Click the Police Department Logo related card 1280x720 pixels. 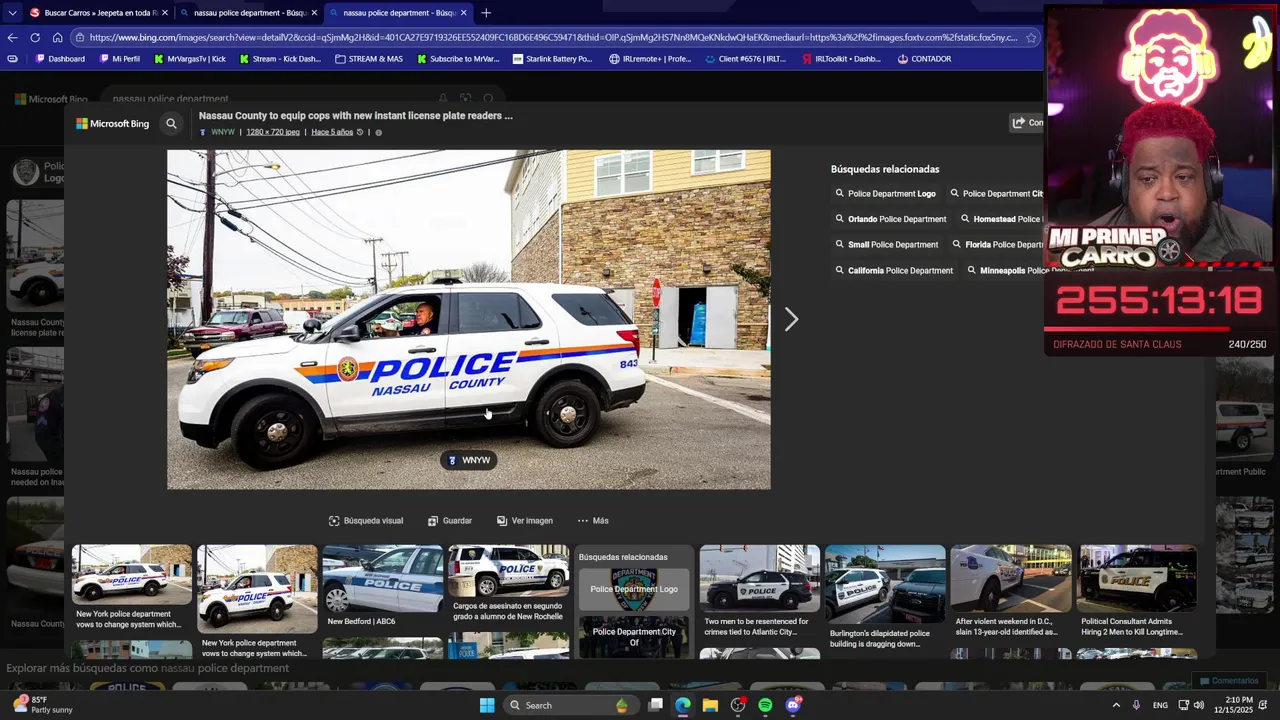point(634,589)
